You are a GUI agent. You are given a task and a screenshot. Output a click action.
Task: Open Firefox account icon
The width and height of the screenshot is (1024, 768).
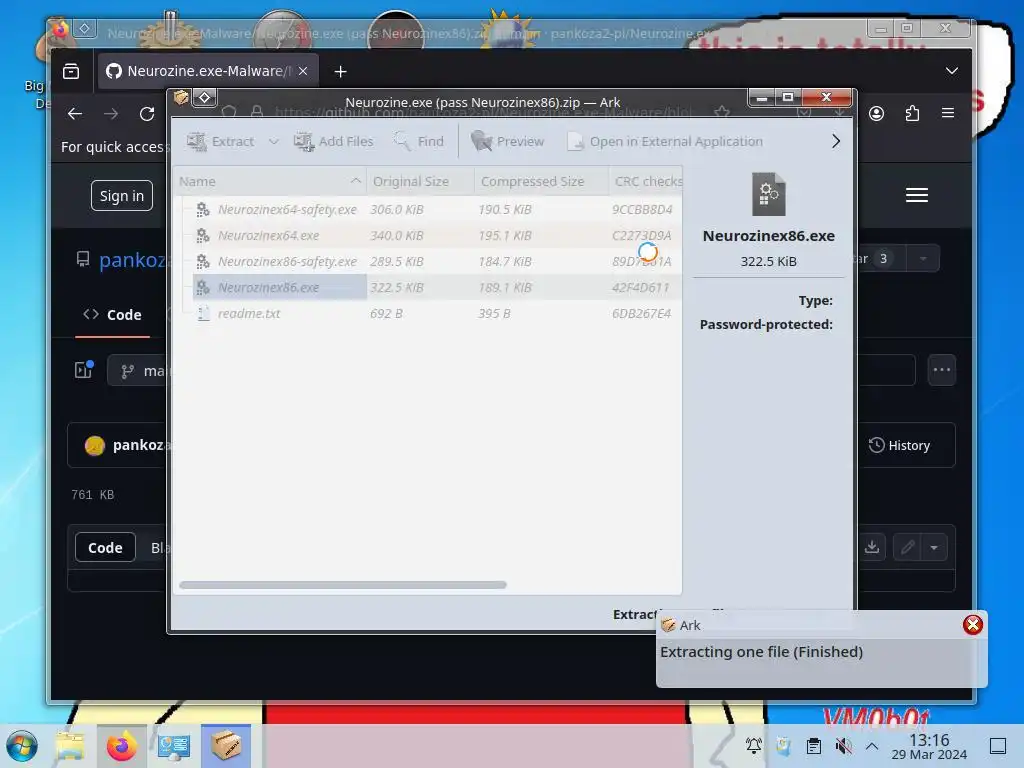click(876, 114)
